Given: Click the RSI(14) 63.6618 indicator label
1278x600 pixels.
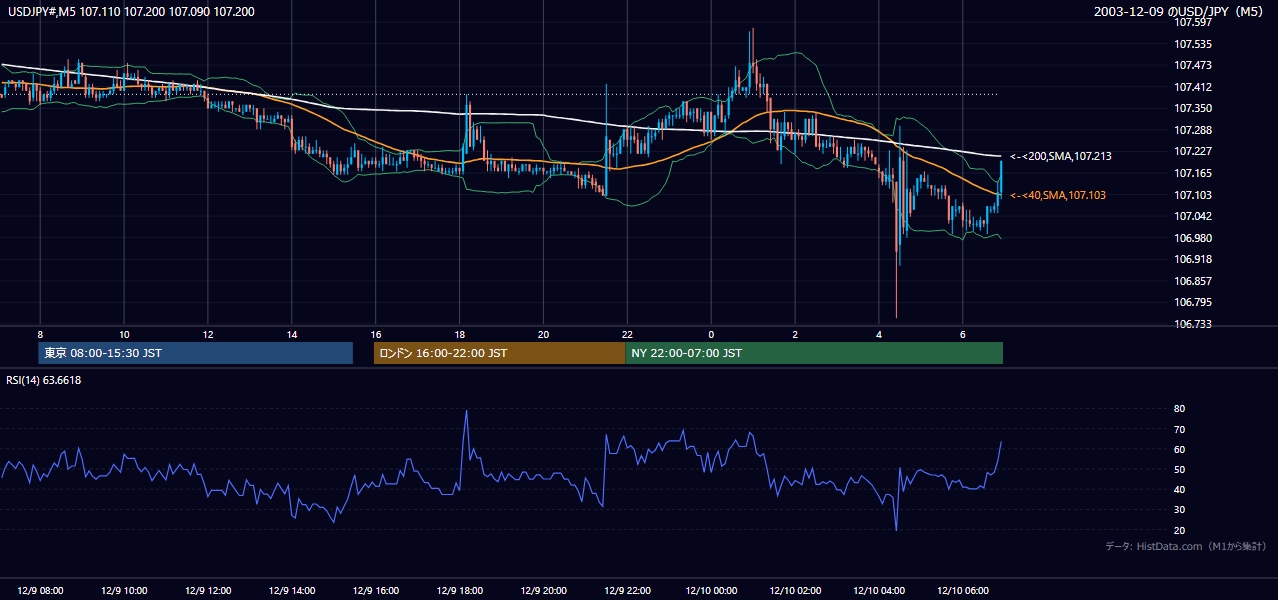Looking at the screenshot, I should point(43,380).
